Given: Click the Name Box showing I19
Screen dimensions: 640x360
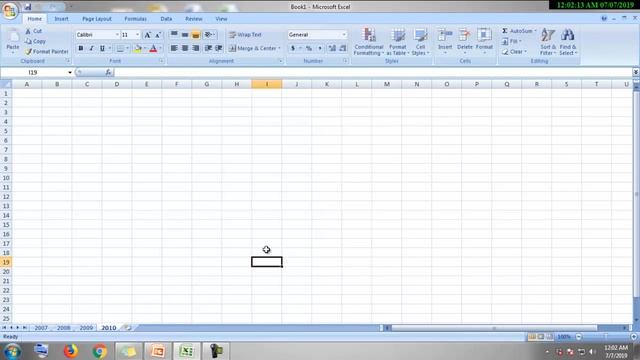Looking at the screenshot, I should 33,72.
